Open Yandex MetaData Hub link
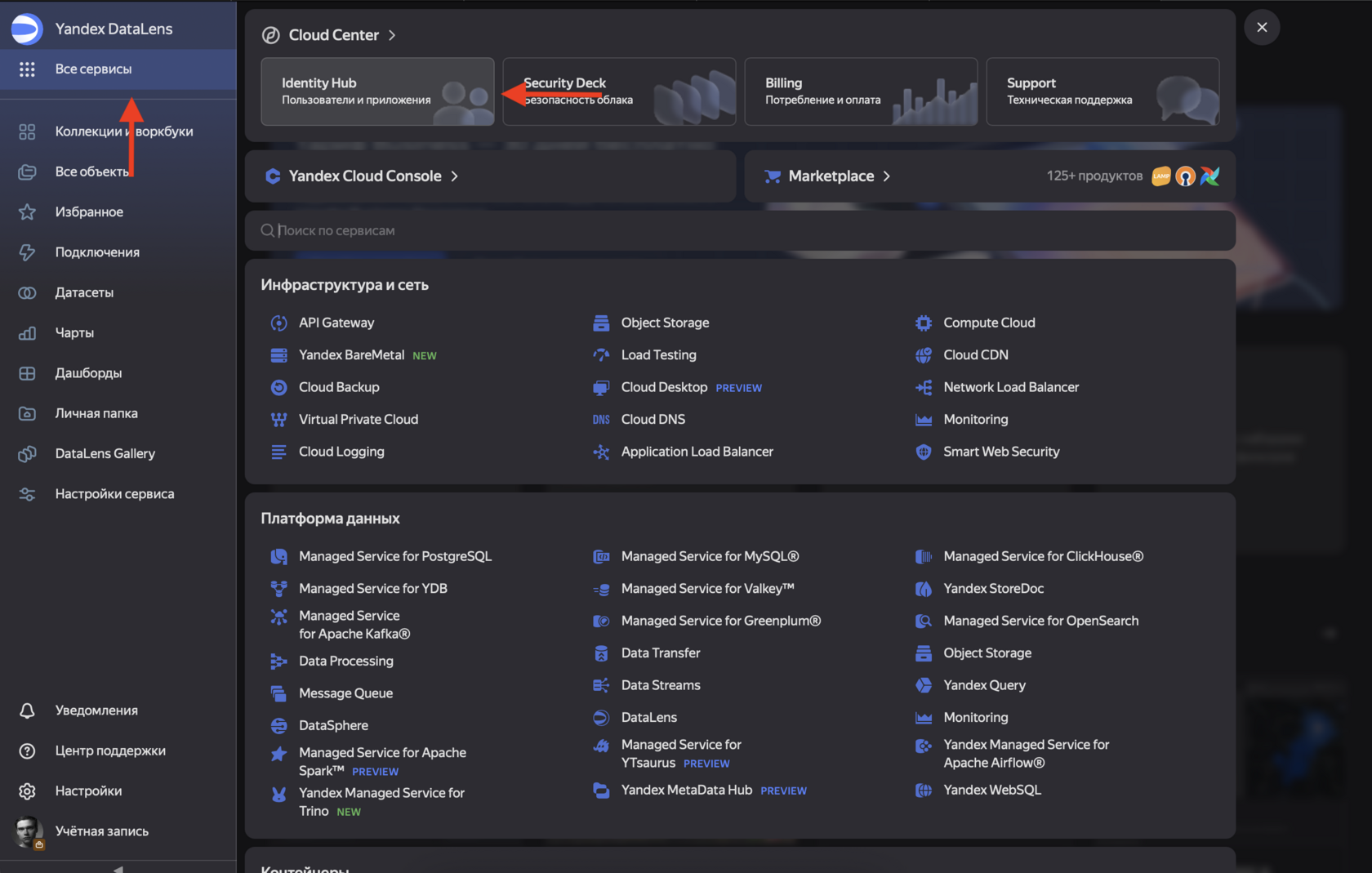The height and width of the screenshot is (873, 1372). click(x=687, y=791)
